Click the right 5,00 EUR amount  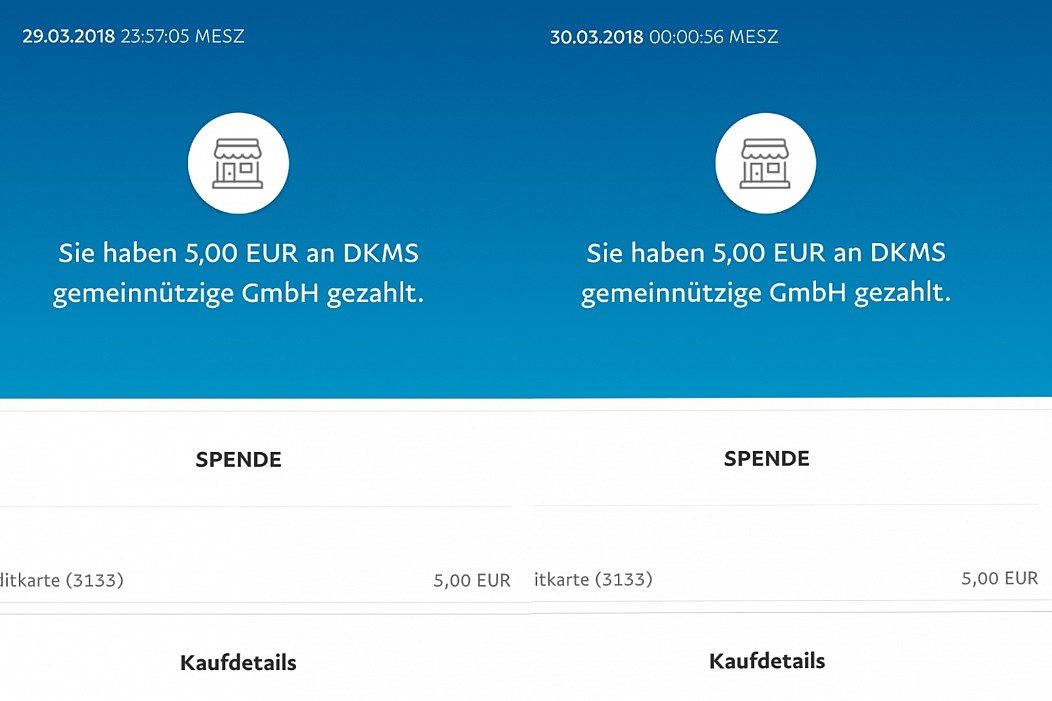click(x=1000, y=578)
